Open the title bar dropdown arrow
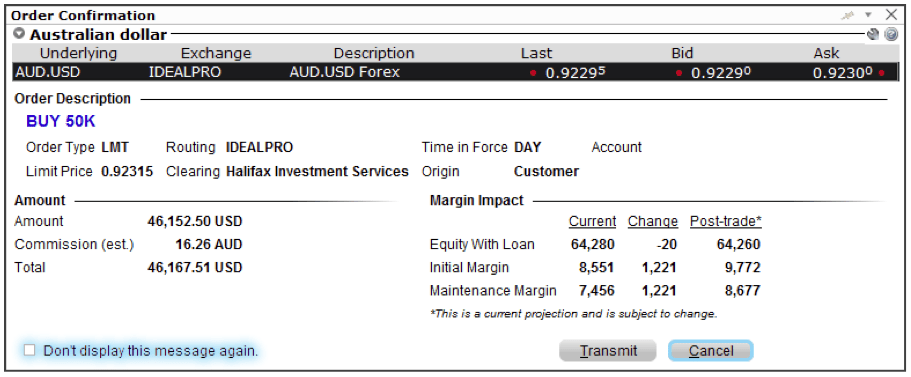This screenshot has width=911, height=377. click(869, 16)
